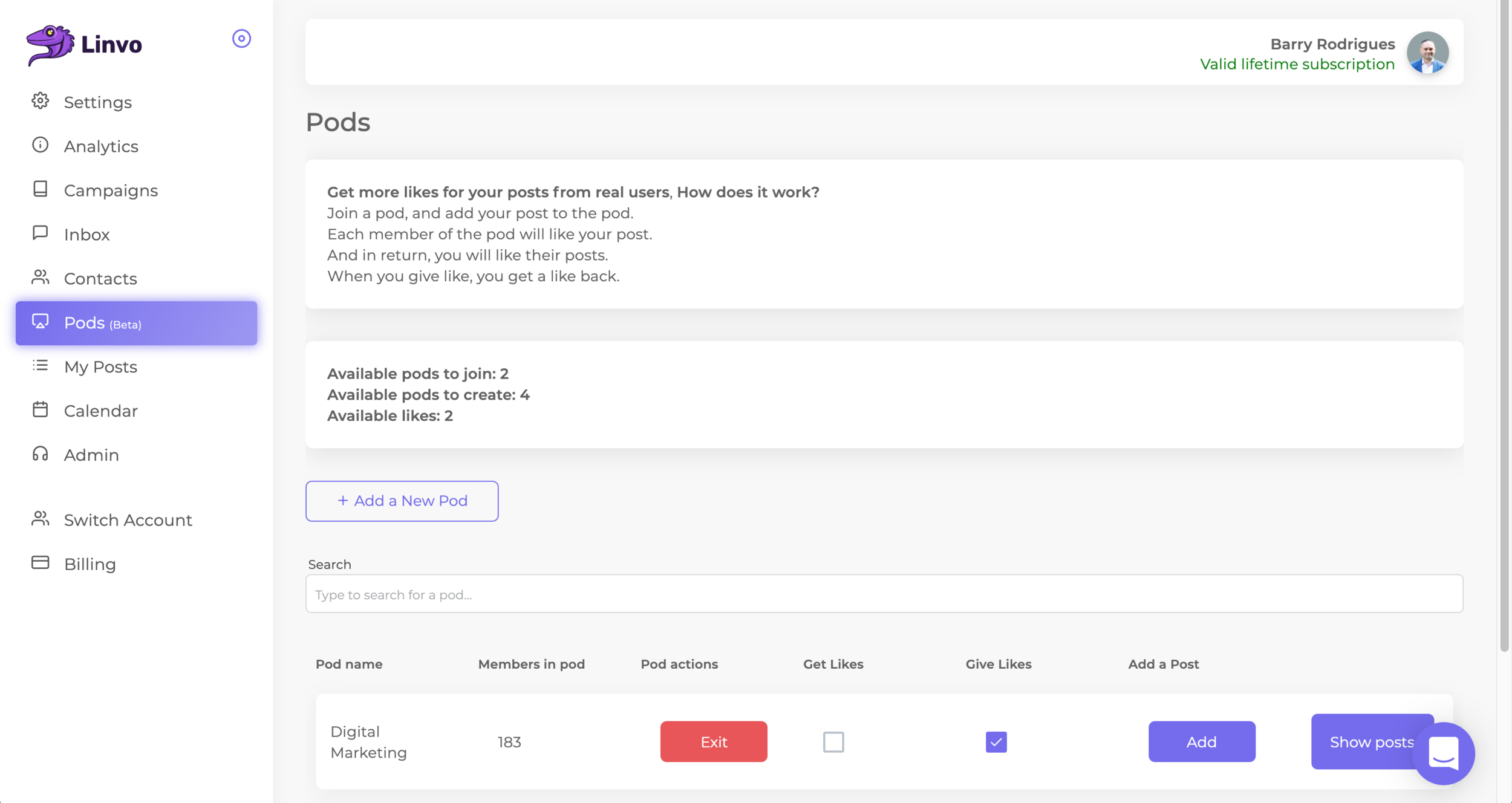Exit the Digital Marketing pod
Screen dimensions: 1512x803
click(713, 742)
